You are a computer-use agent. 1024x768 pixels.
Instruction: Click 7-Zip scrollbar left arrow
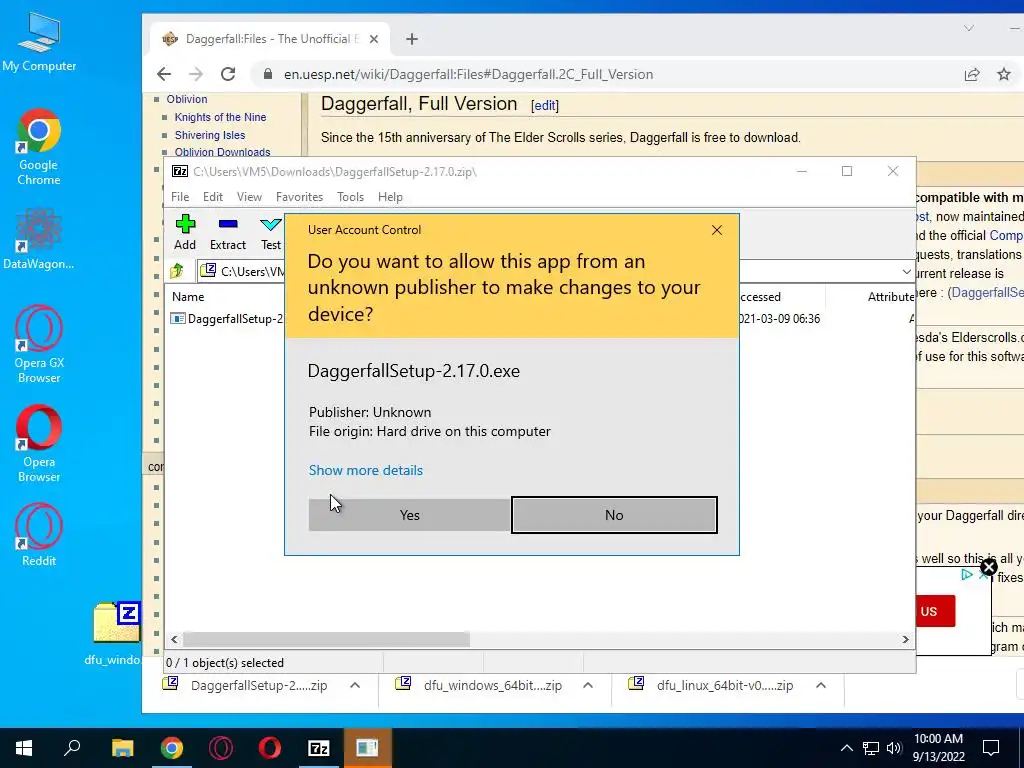pos(174,639)
